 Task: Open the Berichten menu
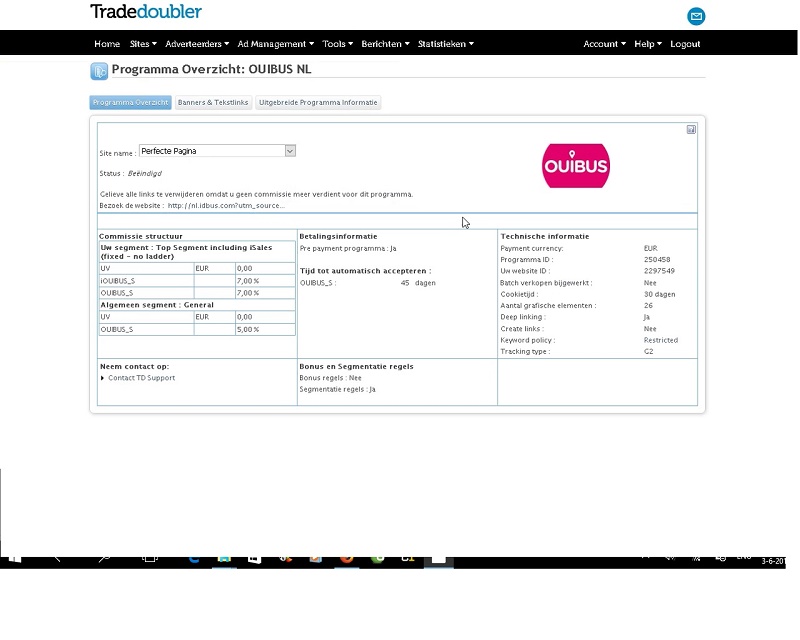point(385,44)
